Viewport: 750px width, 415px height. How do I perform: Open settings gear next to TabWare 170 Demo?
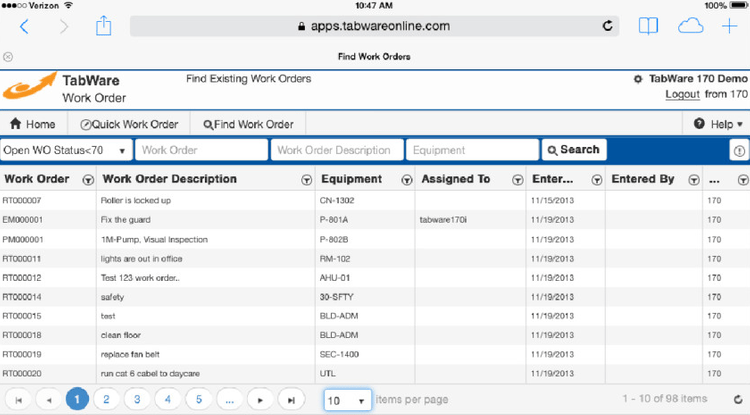click(x=638, y=79)
